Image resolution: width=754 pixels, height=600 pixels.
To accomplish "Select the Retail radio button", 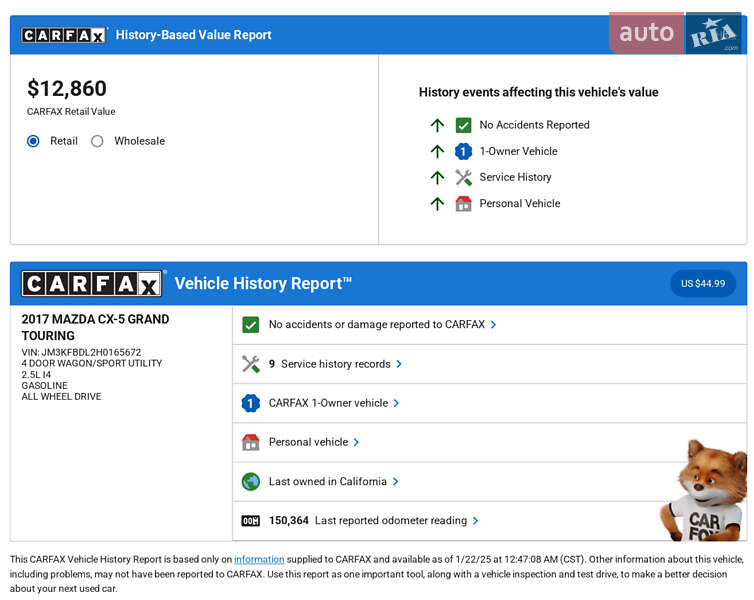I will click(x=34, y=141).
